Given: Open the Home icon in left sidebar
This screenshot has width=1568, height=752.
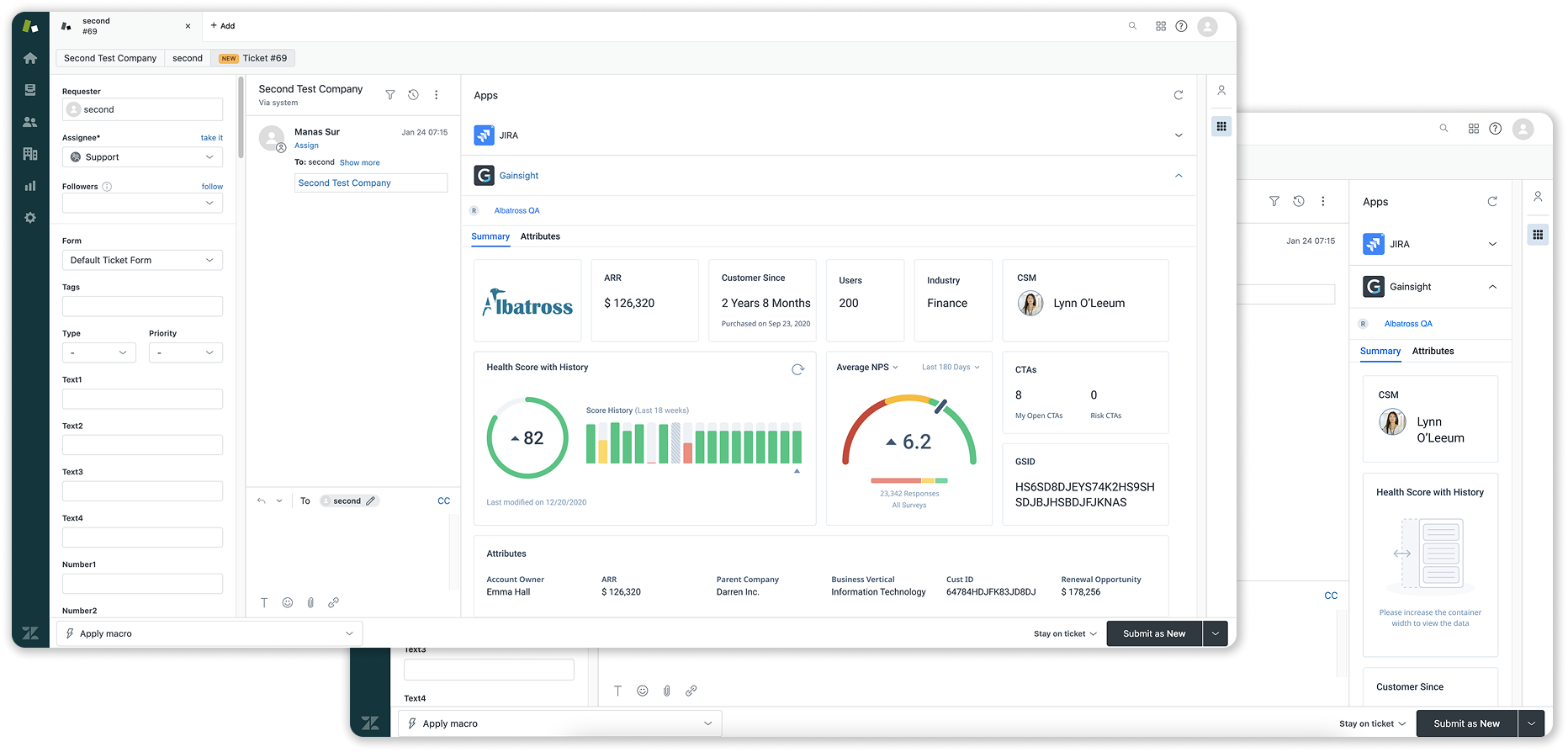Looking at the screenshot, I should pyautogui.click(x=30, y=58).
